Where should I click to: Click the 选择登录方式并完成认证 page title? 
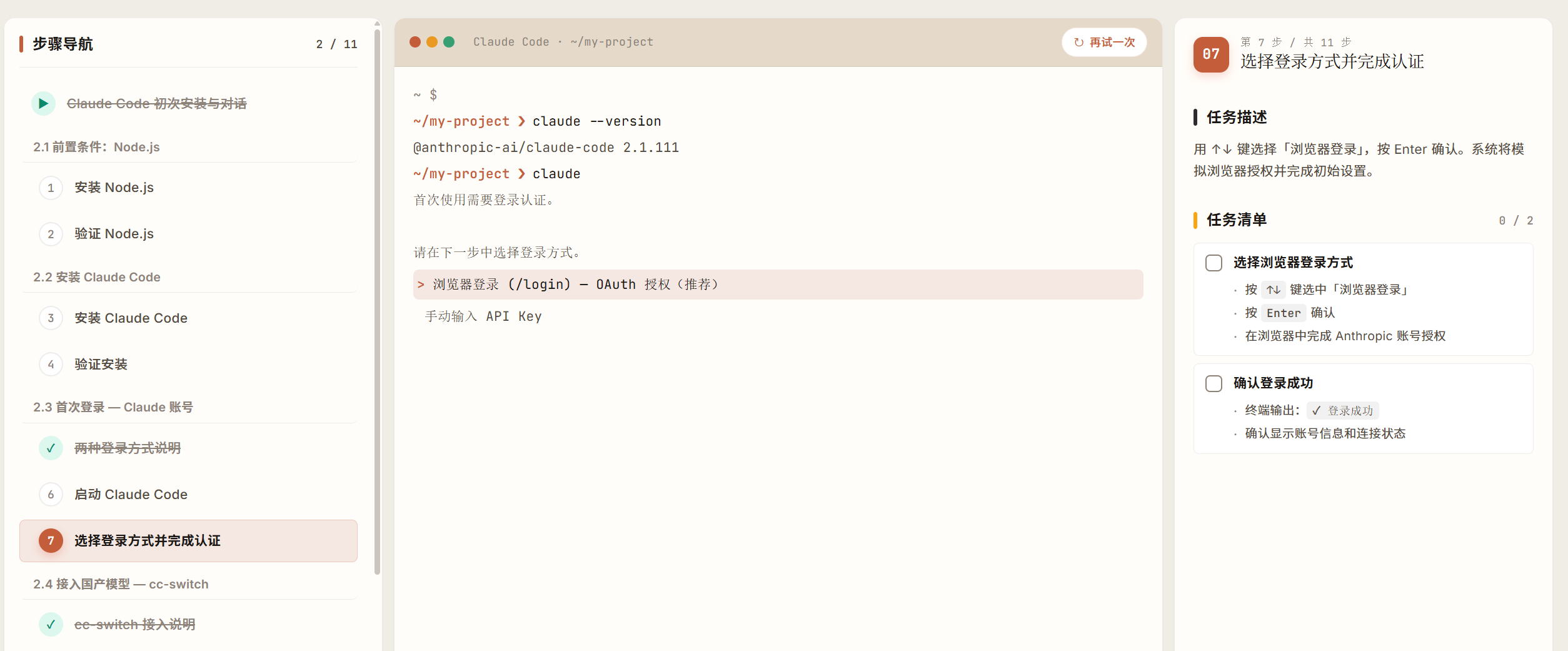pos(1332,61)
